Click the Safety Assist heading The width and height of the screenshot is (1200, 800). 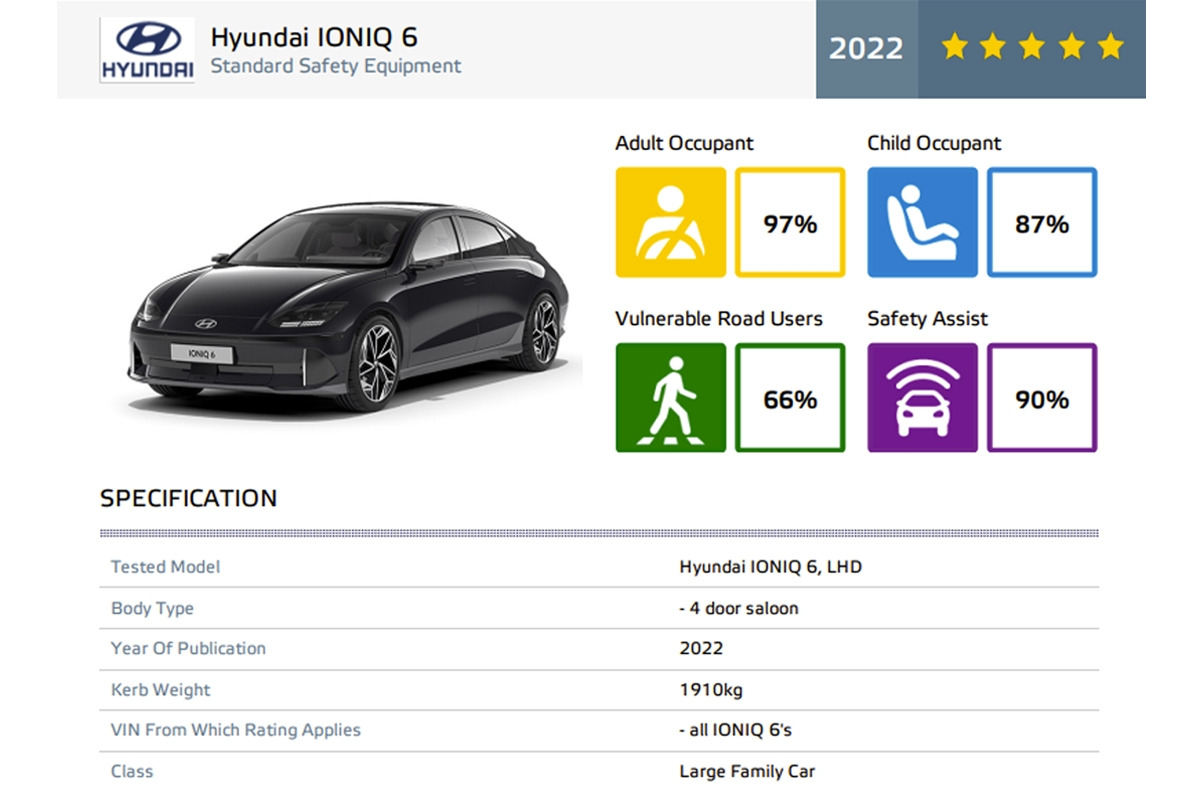pos(927,319)
